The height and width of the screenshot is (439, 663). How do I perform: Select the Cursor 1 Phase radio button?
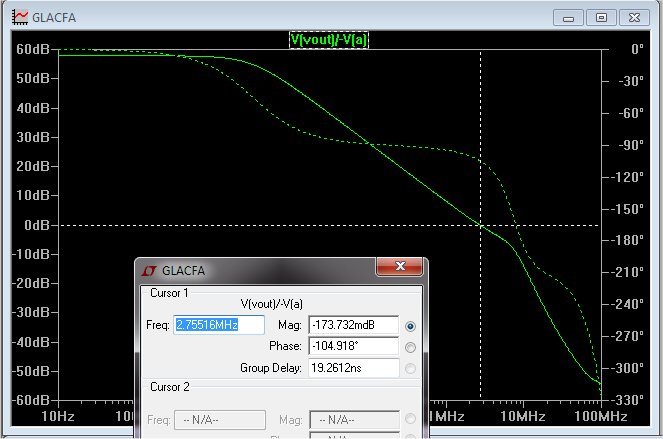pos(410,347)
